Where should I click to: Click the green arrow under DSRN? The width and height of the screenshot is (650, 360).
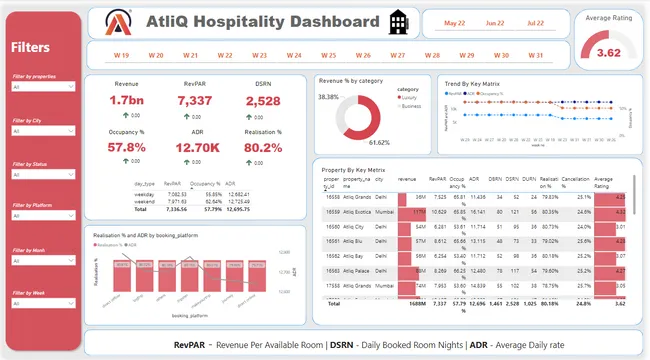tap(249, 117)
